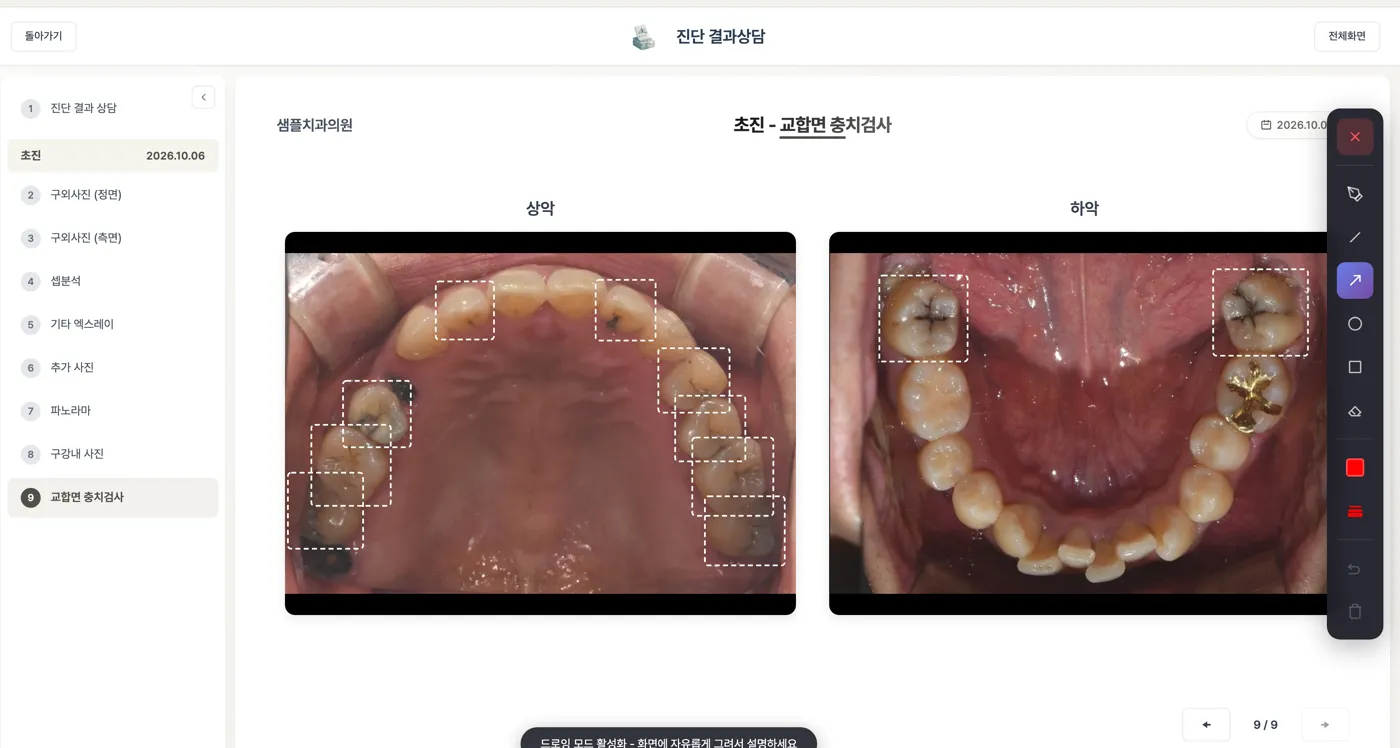Select 교합면 충치검사 sidebar item
This screenshot has height=748, width=1400.
tap(113, 497)
